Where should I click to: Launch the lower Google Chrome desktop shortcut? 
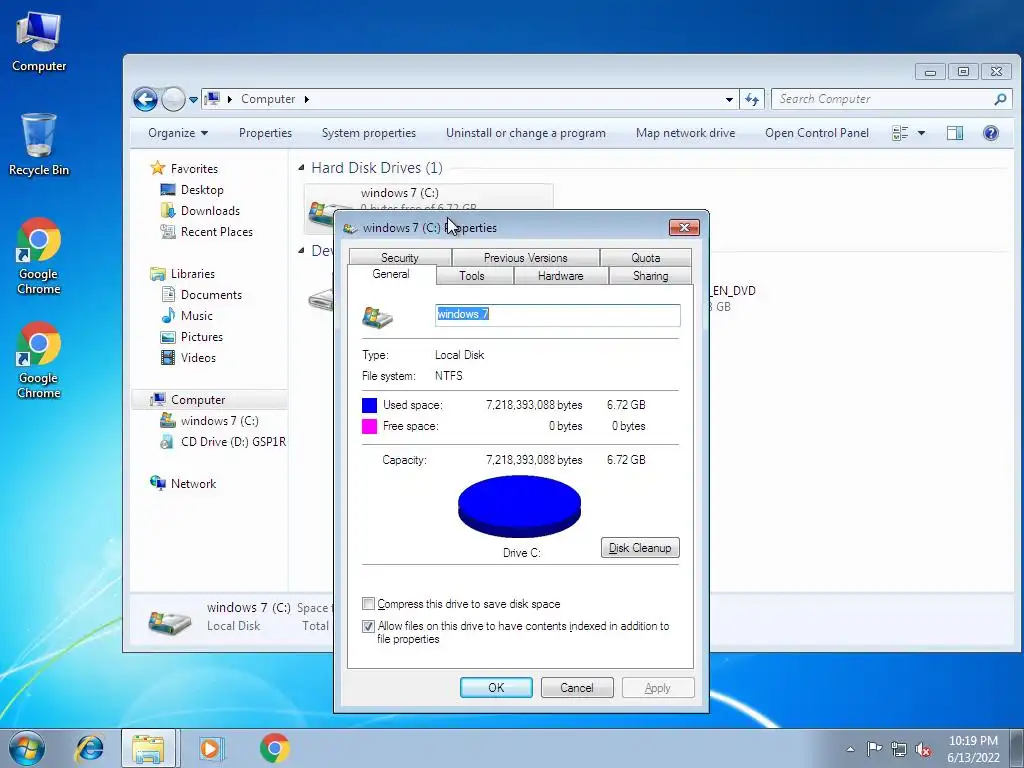point(39,360)
